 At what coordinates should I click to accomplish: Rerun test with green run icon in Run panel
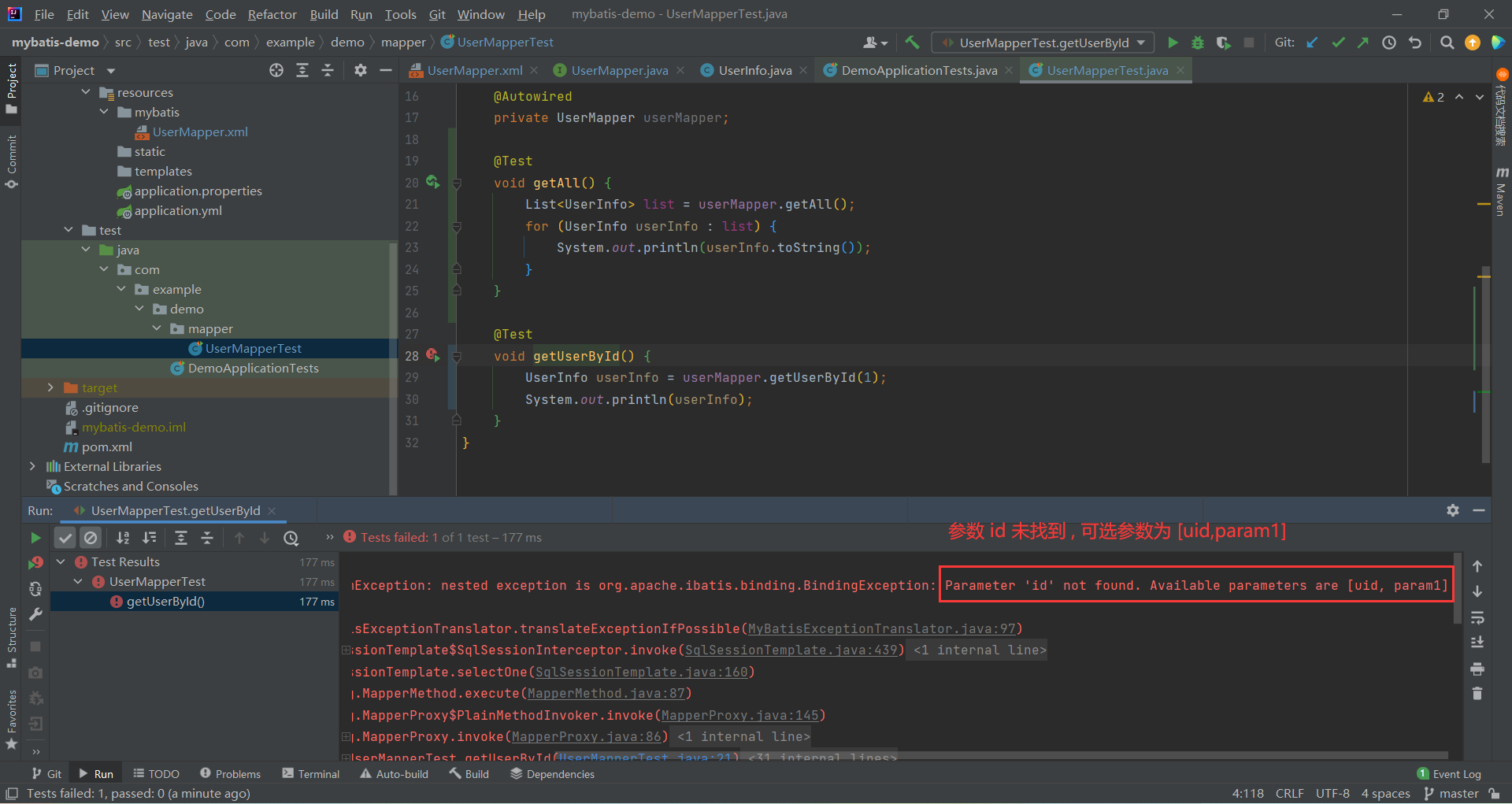click(35, 538)
